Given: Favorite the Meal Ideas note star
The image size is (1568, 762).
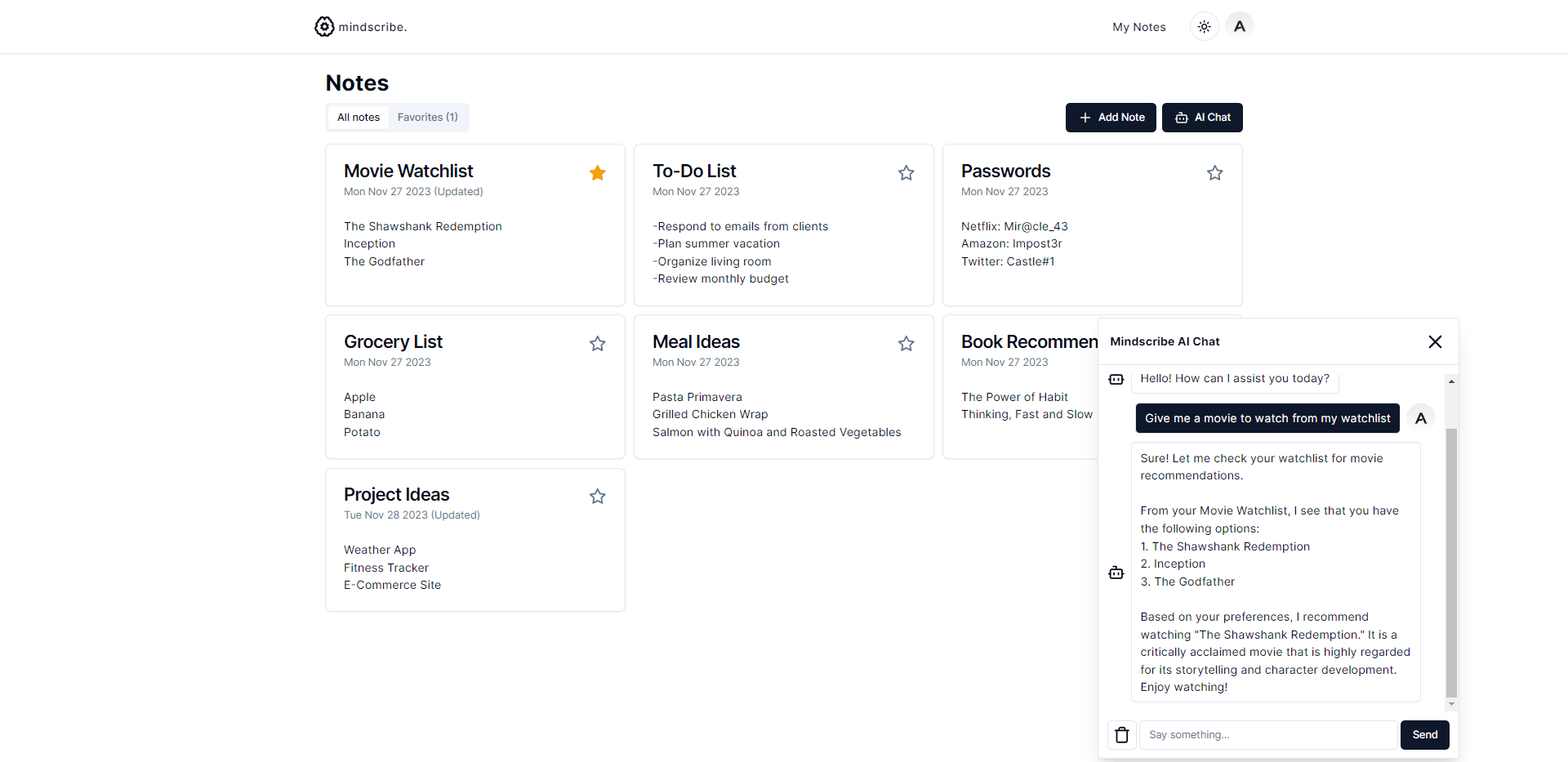Looking at the screenshot, I should 906,344.
